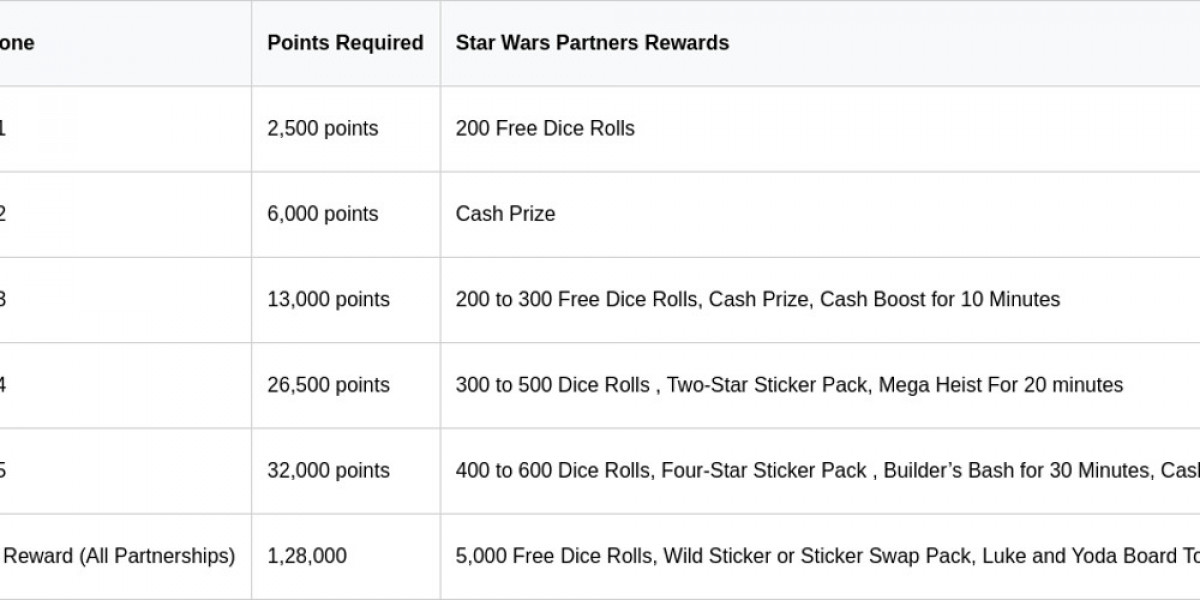Click the 400 to 600 Dice Rolls text
This screenshot has width=1200, height=600.
pyautogui.click(x=553, y=471)
